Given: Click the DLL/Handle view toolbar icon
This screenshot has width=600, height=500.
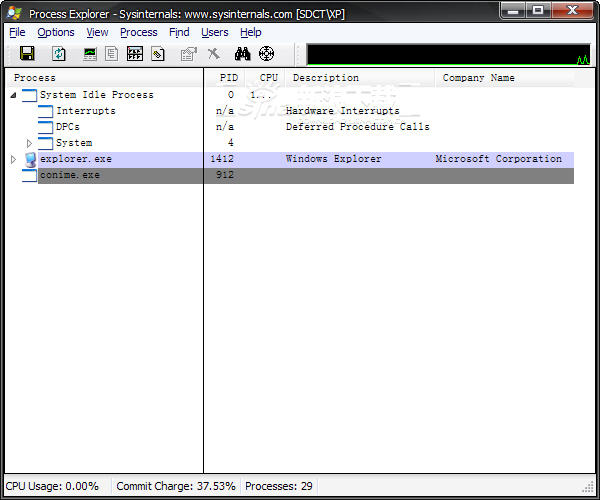Looking at the screenshot, I should 158,54.
